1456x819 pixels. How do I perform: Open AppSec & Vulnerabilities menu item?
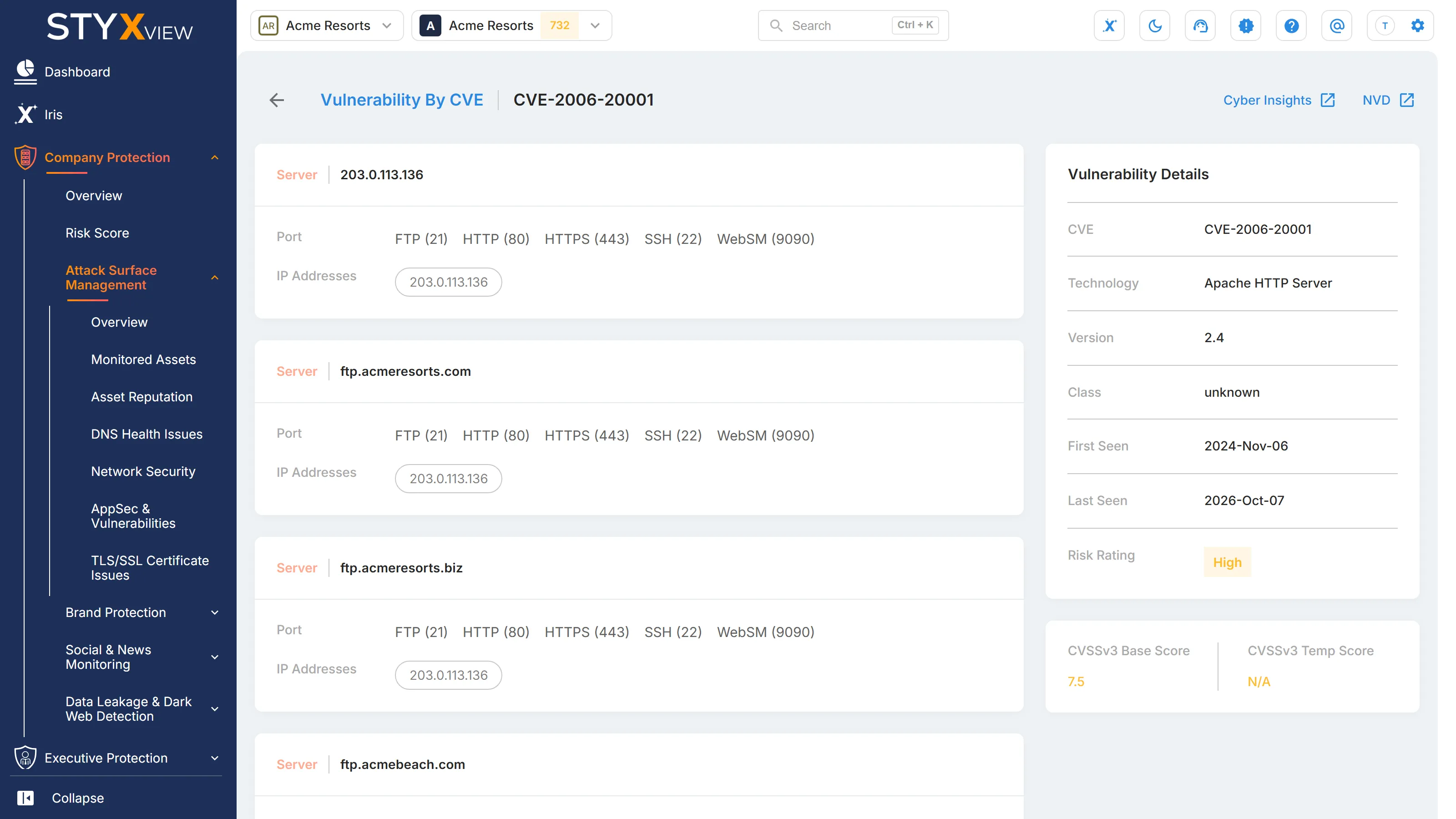click(x=133, y=516)
